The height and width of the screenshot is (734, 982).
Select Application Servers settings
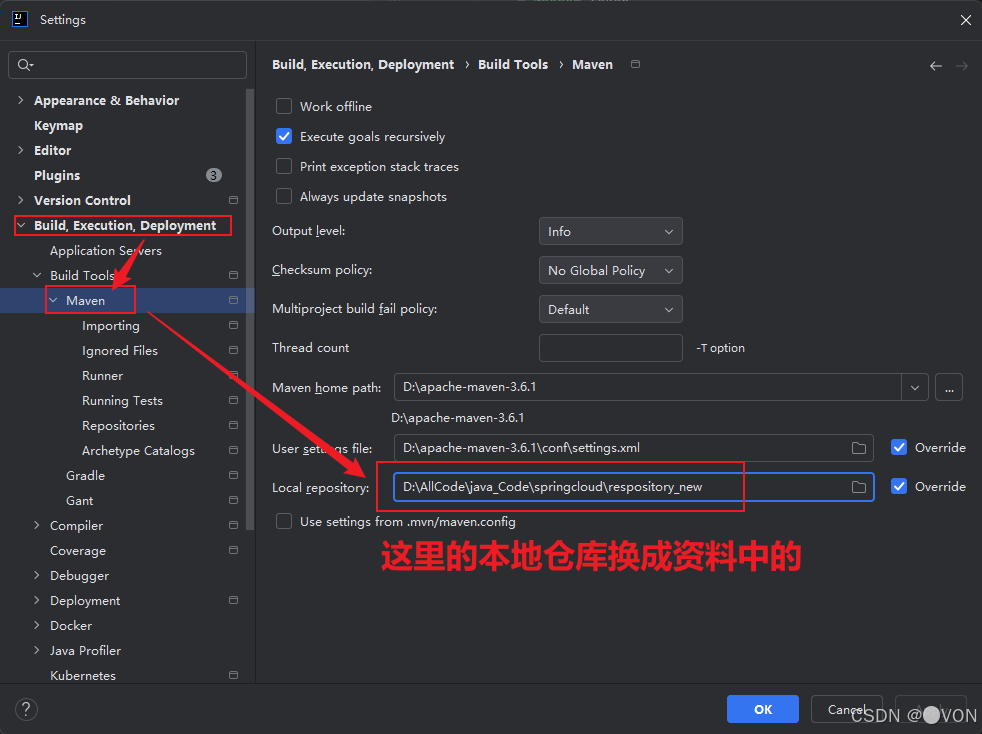tap(106, 251)
